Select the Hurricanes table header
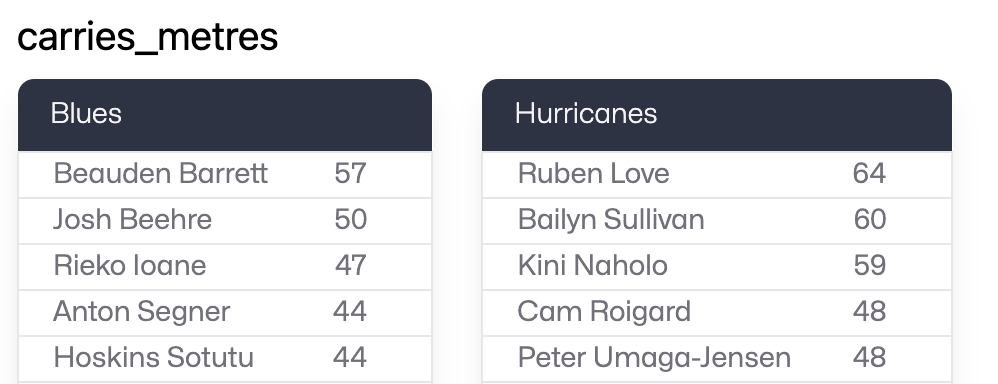The image size is (998, 384). pyautogui.click(x=717, y=115)
